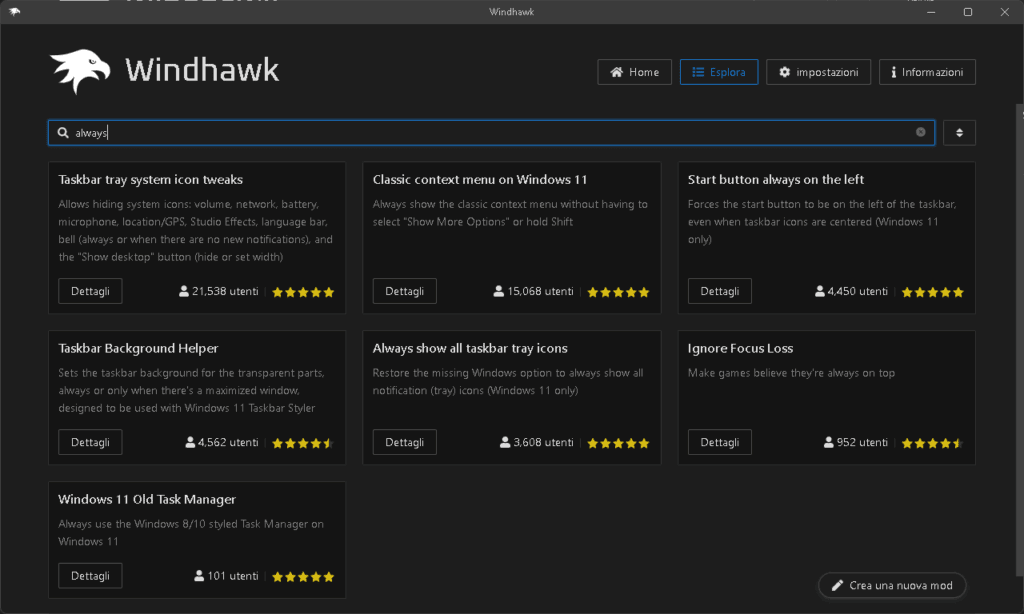Click star rating of Classic context menu mod
This screenshot has height=614, width=1024.
tap(617, 293)
